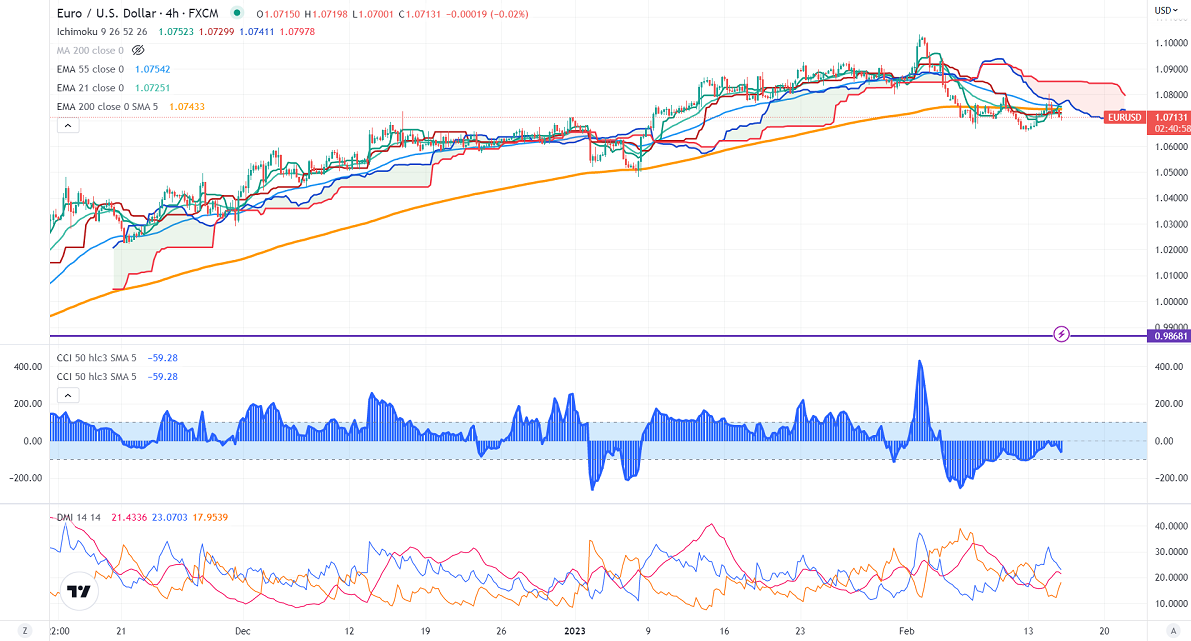Select the EMA 200 close SMA 5 legend
This screenshot has width=1191, height=641.
tap(108, 107)
